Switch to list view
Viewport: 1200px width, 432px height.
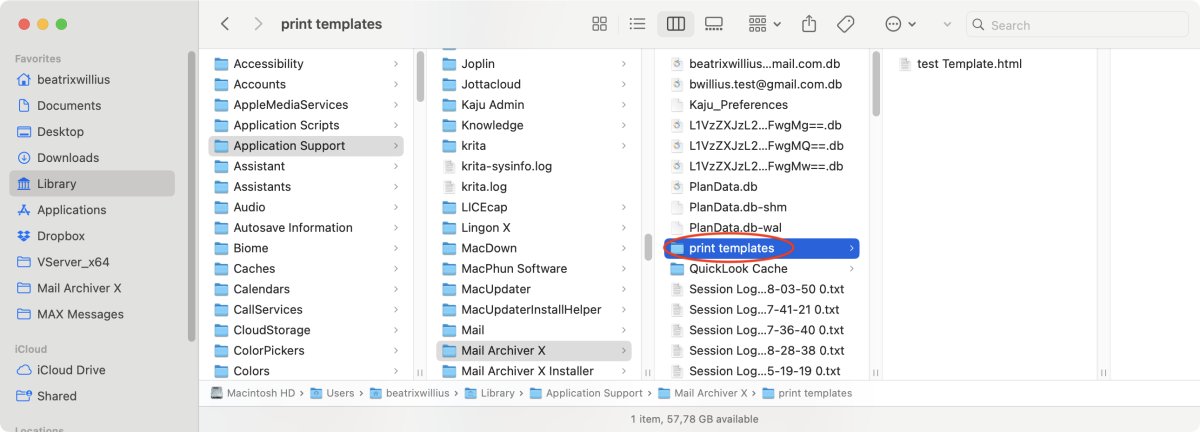(637, 24)
